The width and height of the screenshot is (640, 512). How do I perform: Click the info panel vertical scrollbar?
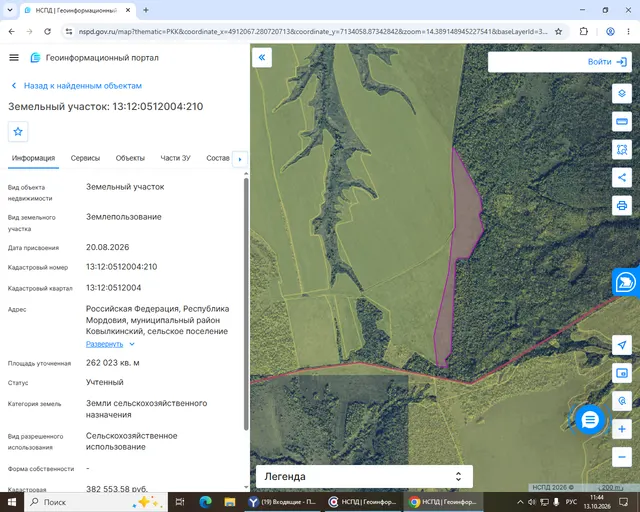pos(246,304)
